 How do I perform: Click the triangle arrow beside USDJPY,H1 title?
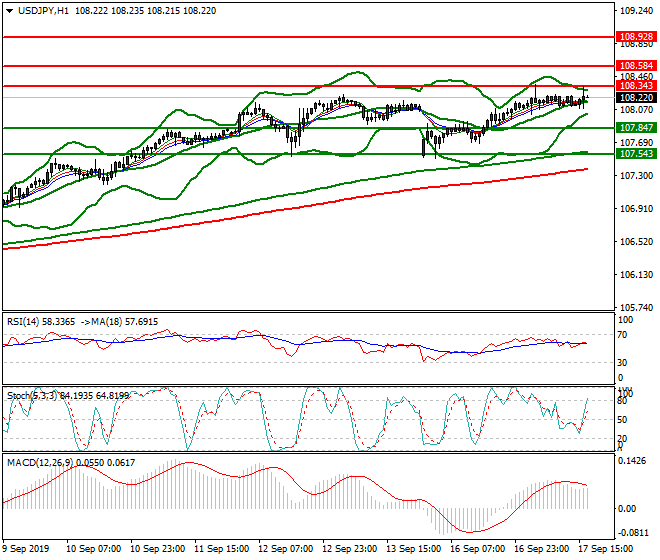10,11
